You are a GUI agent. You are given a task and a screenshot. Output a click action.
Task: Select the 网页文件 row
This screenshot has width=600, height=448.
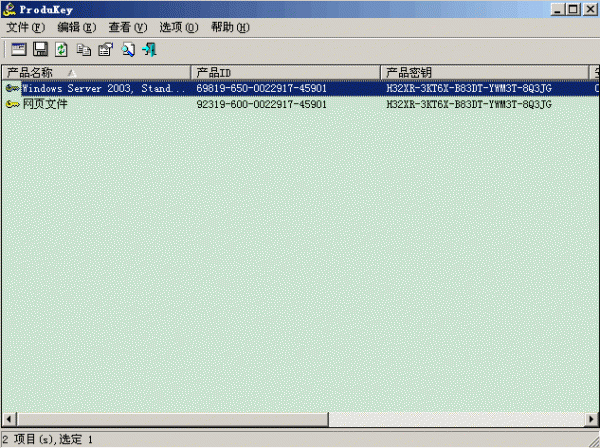pyautogui.click(x=300, y=104)
